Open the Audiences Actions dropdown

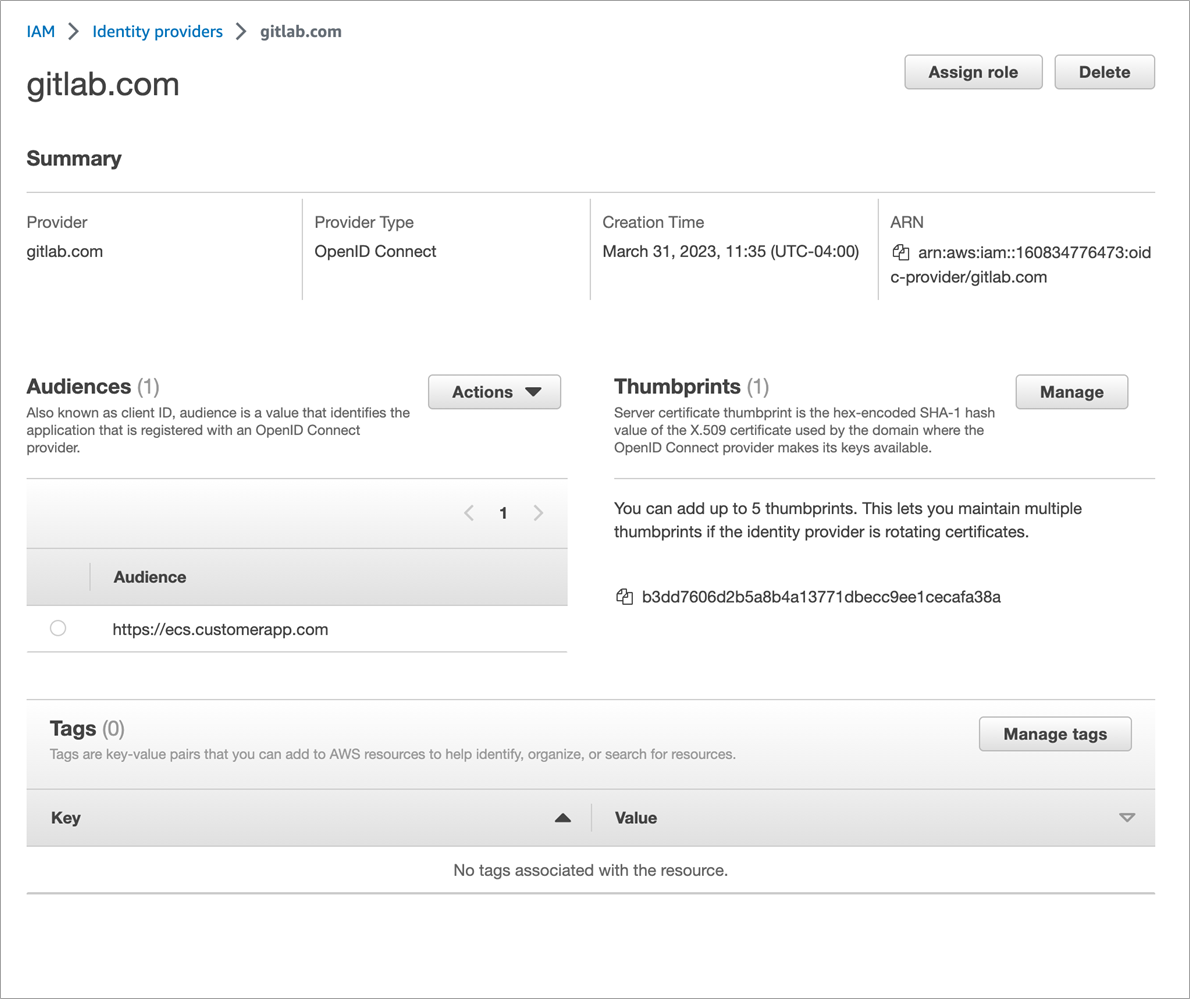494,392
